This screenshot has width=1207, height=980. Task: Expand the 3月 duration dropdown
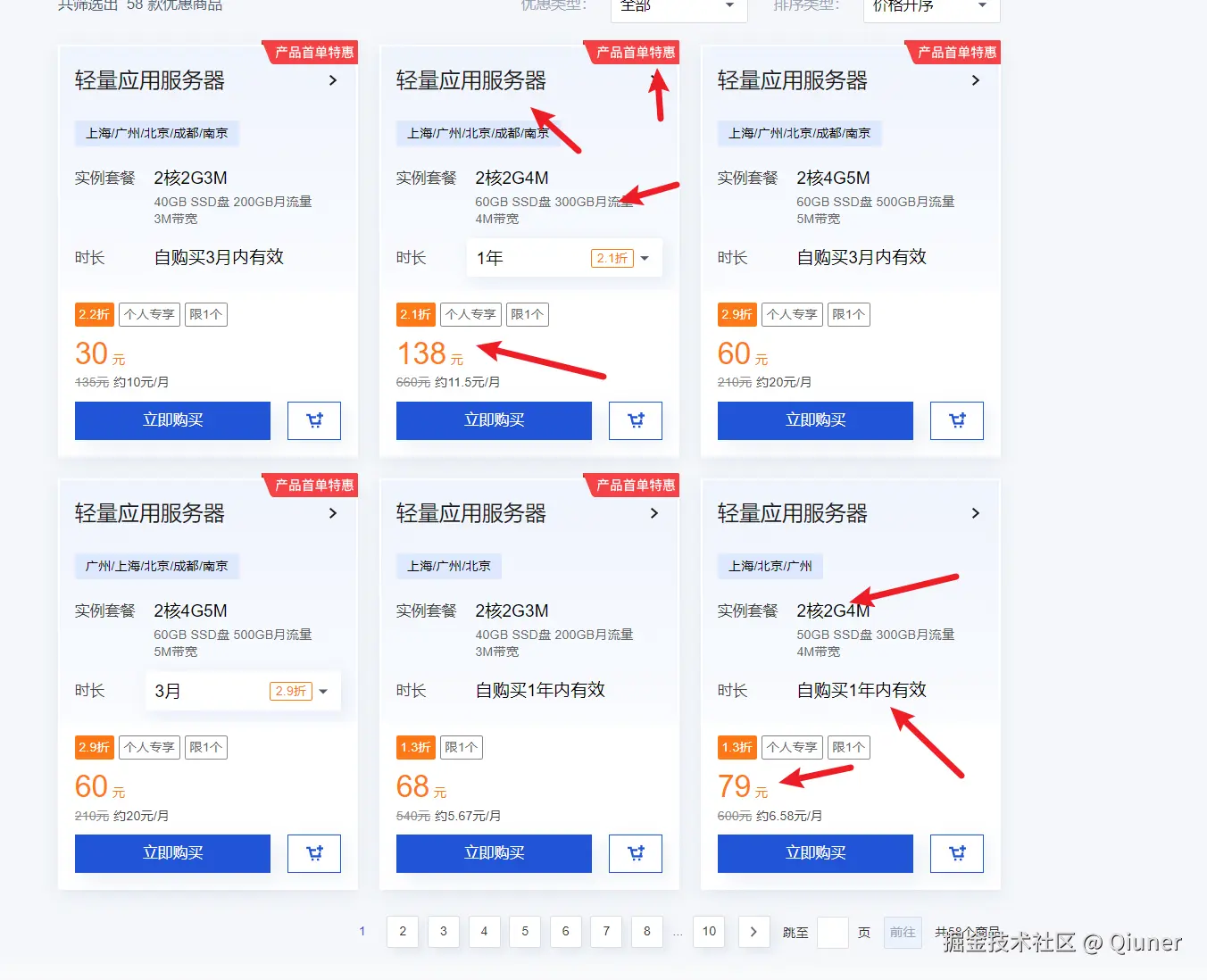pos(243,691)
